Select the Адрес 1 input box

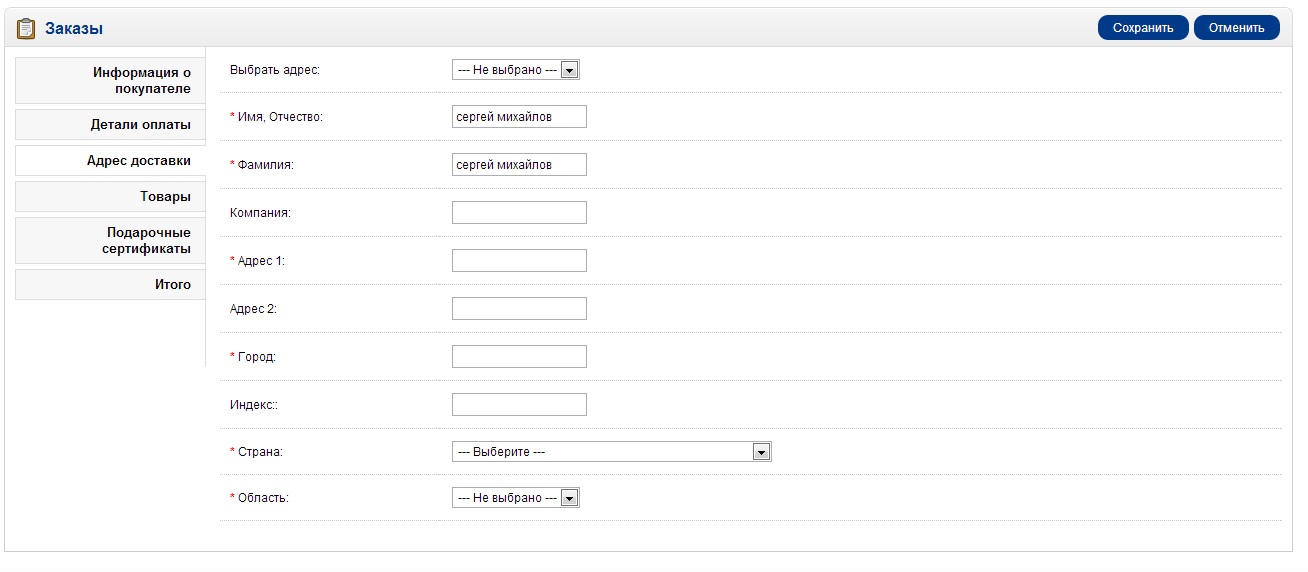tap(519, 261)
